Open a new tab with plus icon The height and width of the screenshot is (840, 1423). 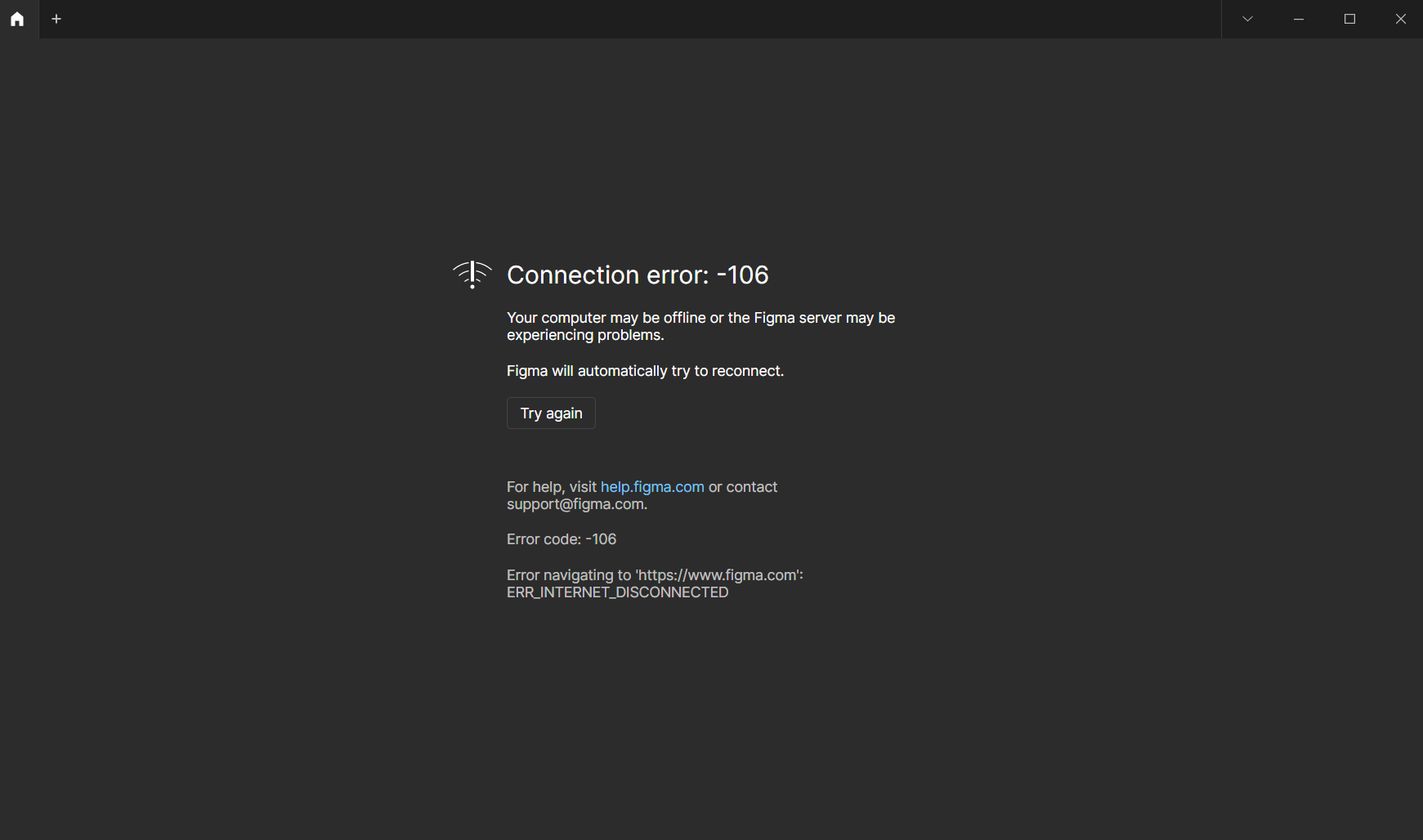click(56, 19)
